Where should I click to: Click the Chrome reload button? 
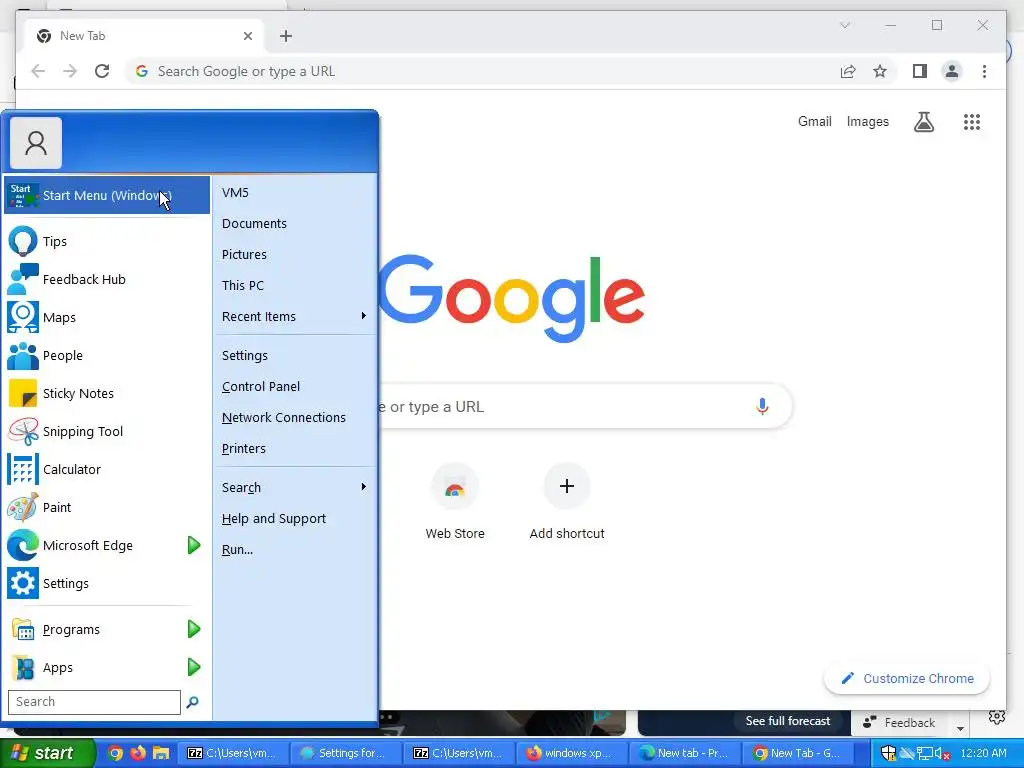102,71
